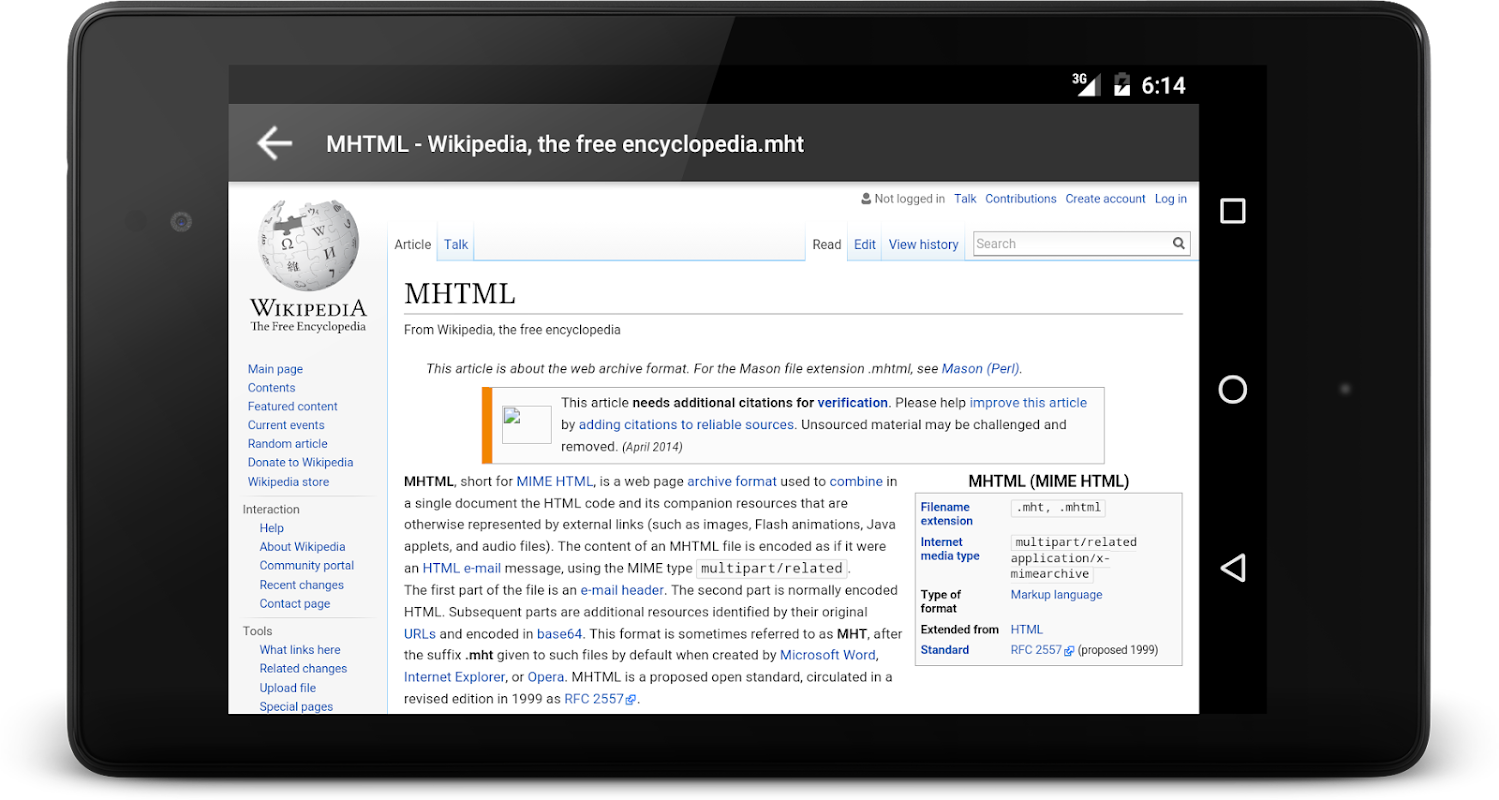This screenshot has height=800, width=1499.
Task: Open Contact page link
Action: (x=295, y=604)
